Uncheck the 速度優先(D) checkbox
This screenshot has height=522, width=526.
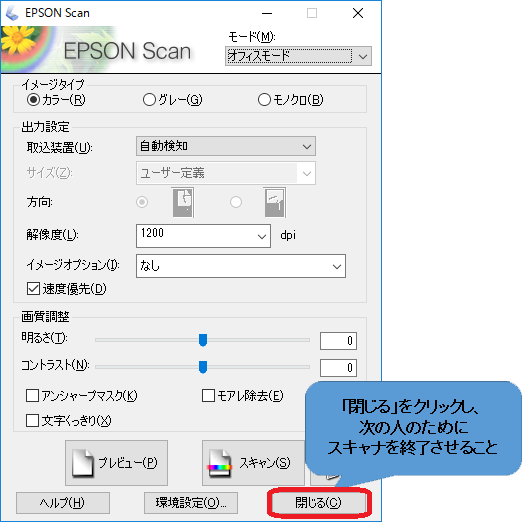point(33,289)
